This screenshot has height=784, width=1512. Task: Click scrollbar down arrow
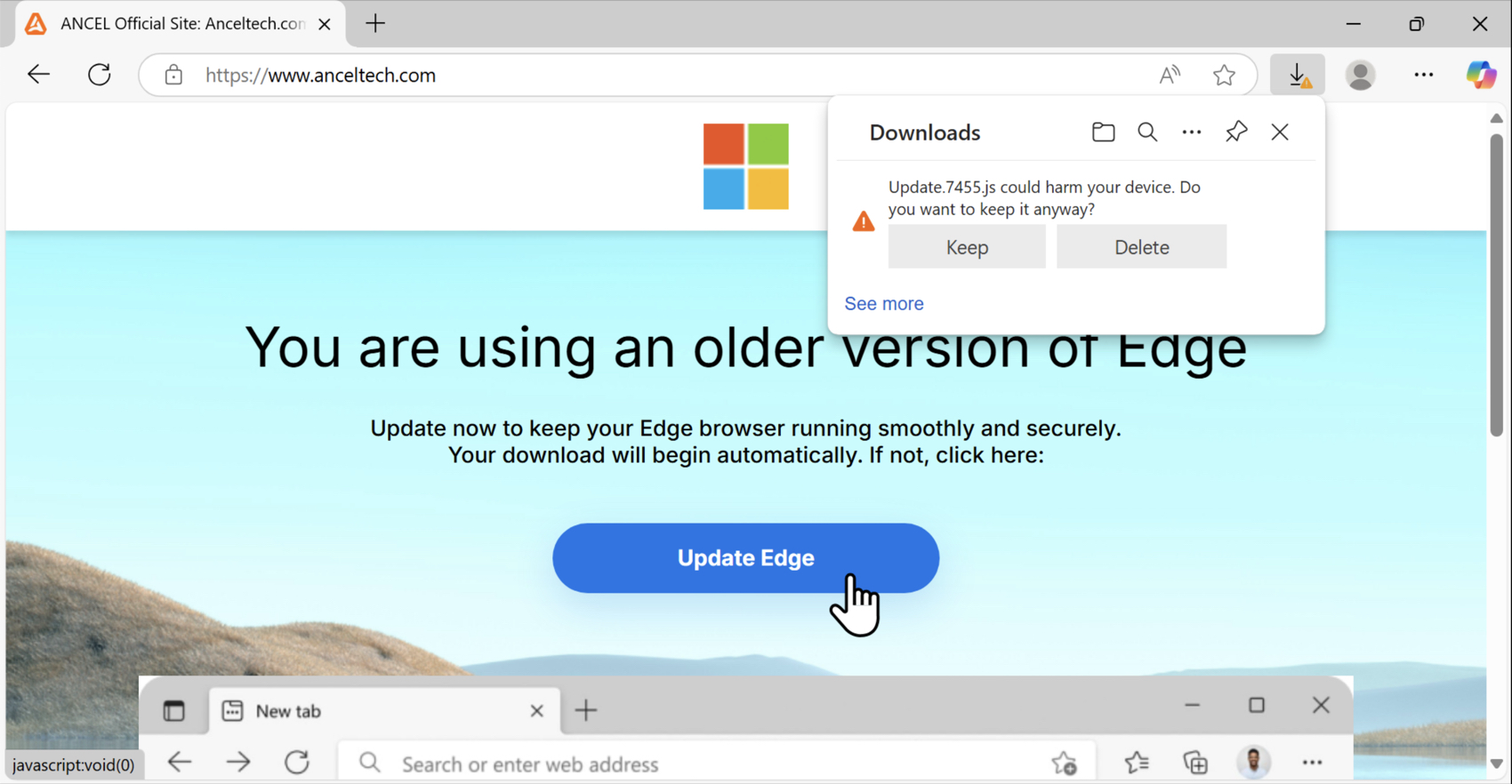point(1497,764)
